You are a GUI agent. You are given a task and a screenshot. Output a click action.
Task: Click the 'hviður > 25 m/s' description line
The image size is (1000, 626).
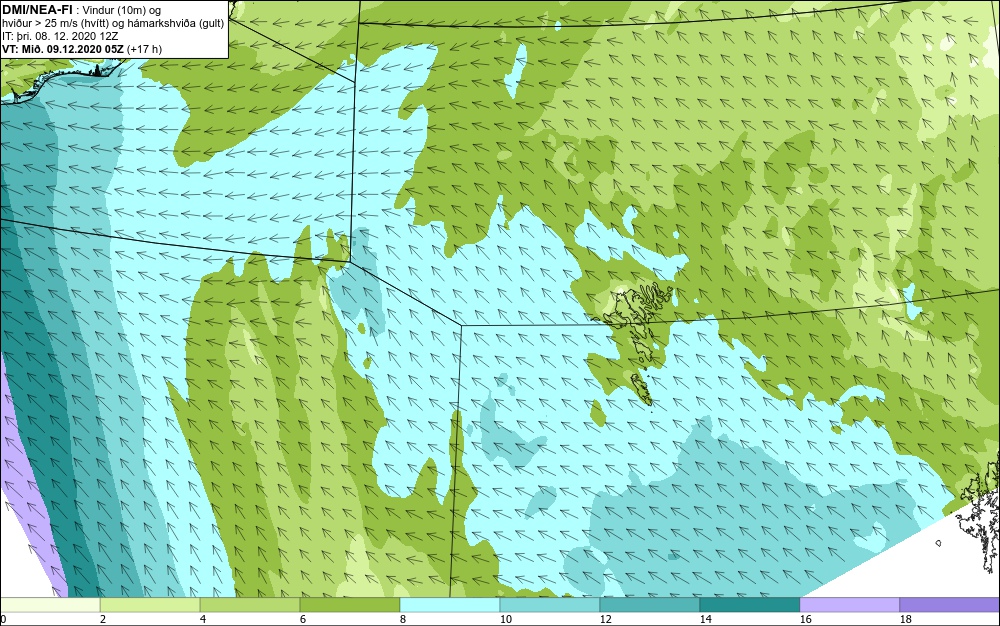[x=113, y=23]
